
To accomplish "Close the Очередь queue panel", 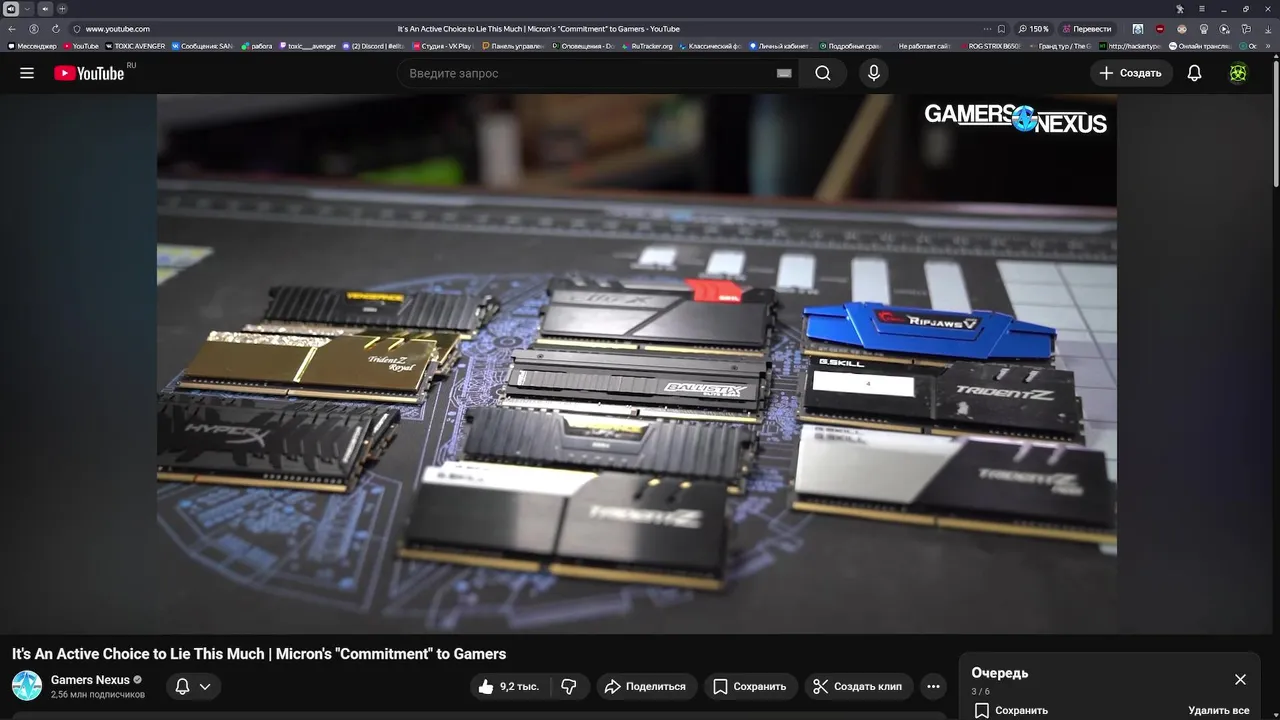I will 1240,679.
